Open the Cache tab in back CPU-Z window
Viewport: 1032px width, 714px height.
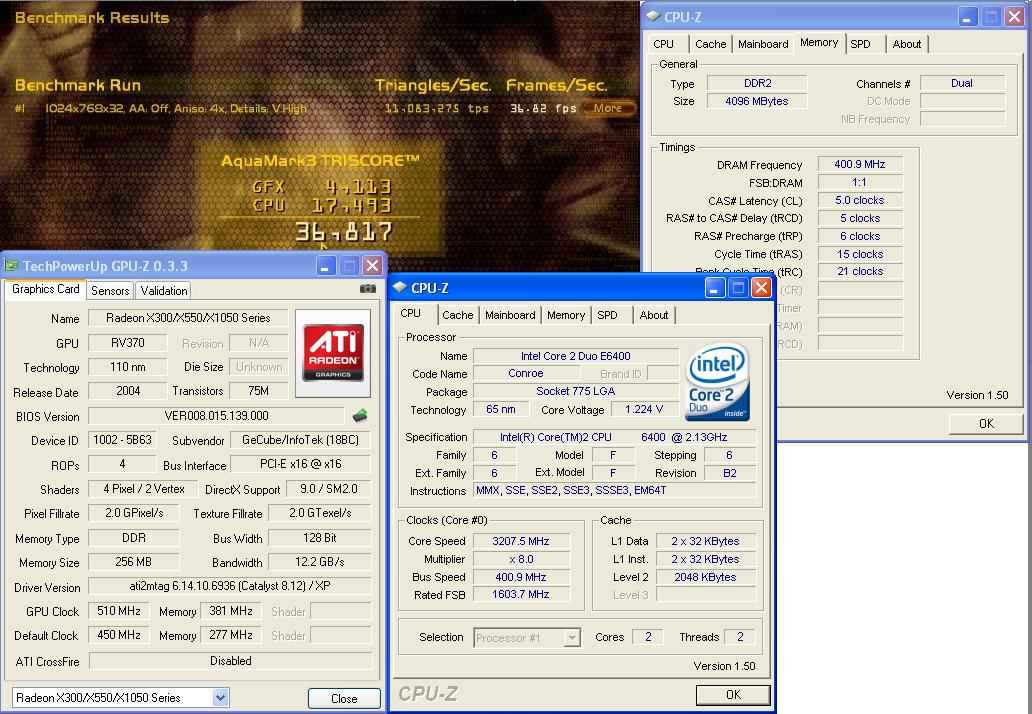pos(711,44)
